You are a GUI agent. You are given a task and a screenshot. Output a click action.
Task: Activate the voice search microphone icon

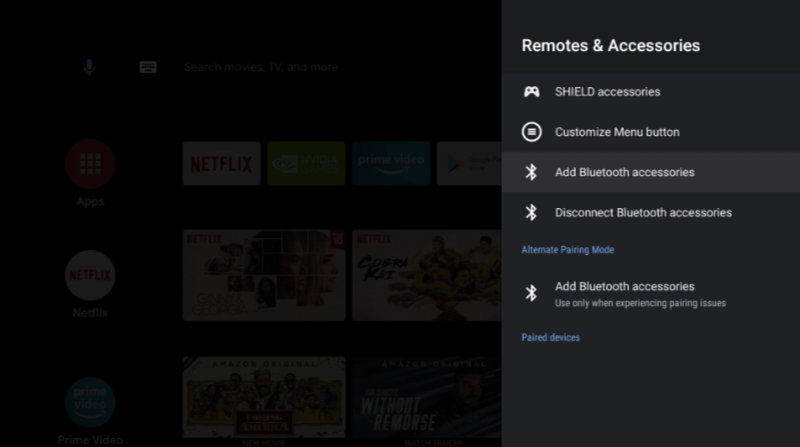89,67
